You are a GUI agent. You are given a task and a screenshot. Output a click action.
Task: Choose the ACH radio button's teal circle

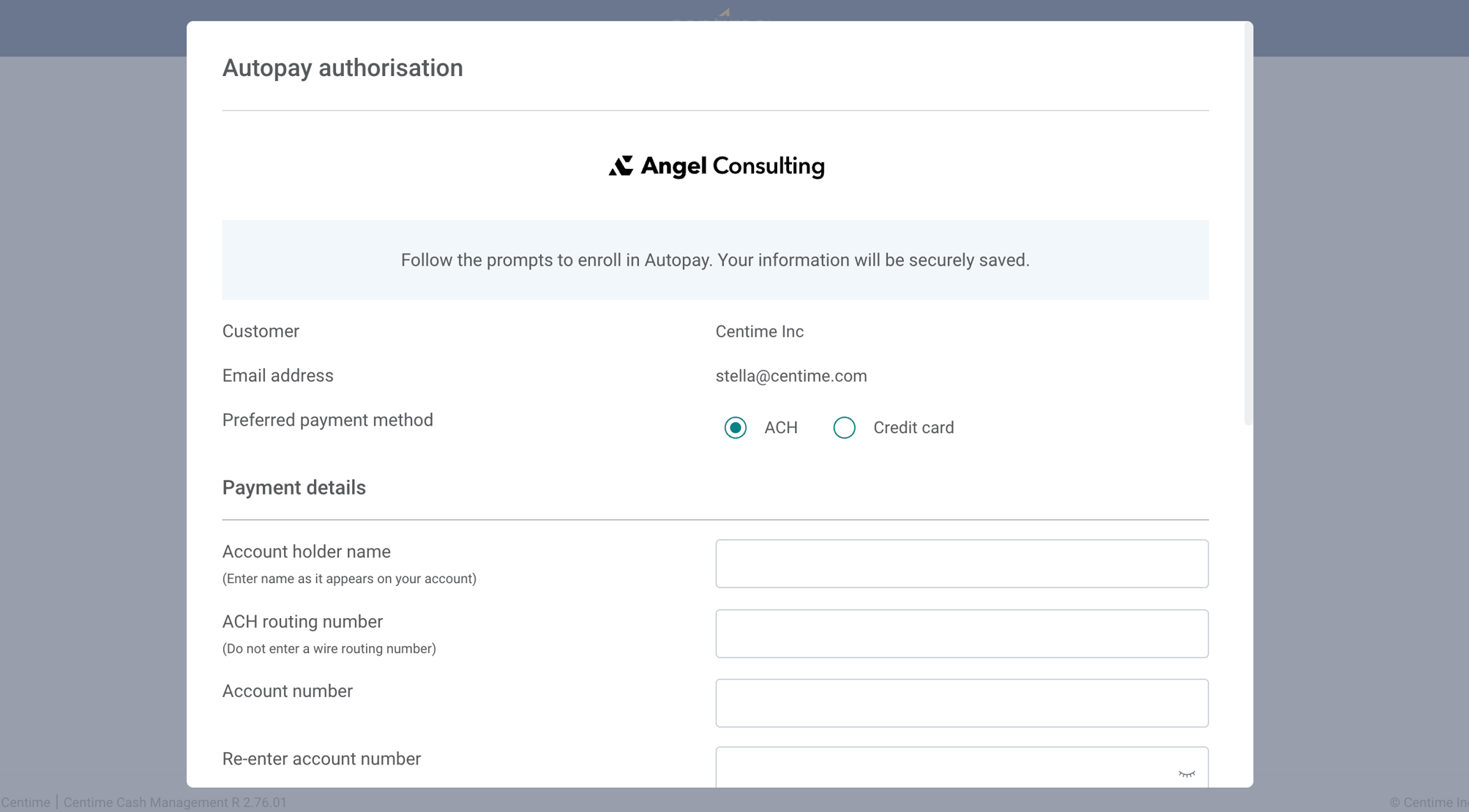(735, 427)
